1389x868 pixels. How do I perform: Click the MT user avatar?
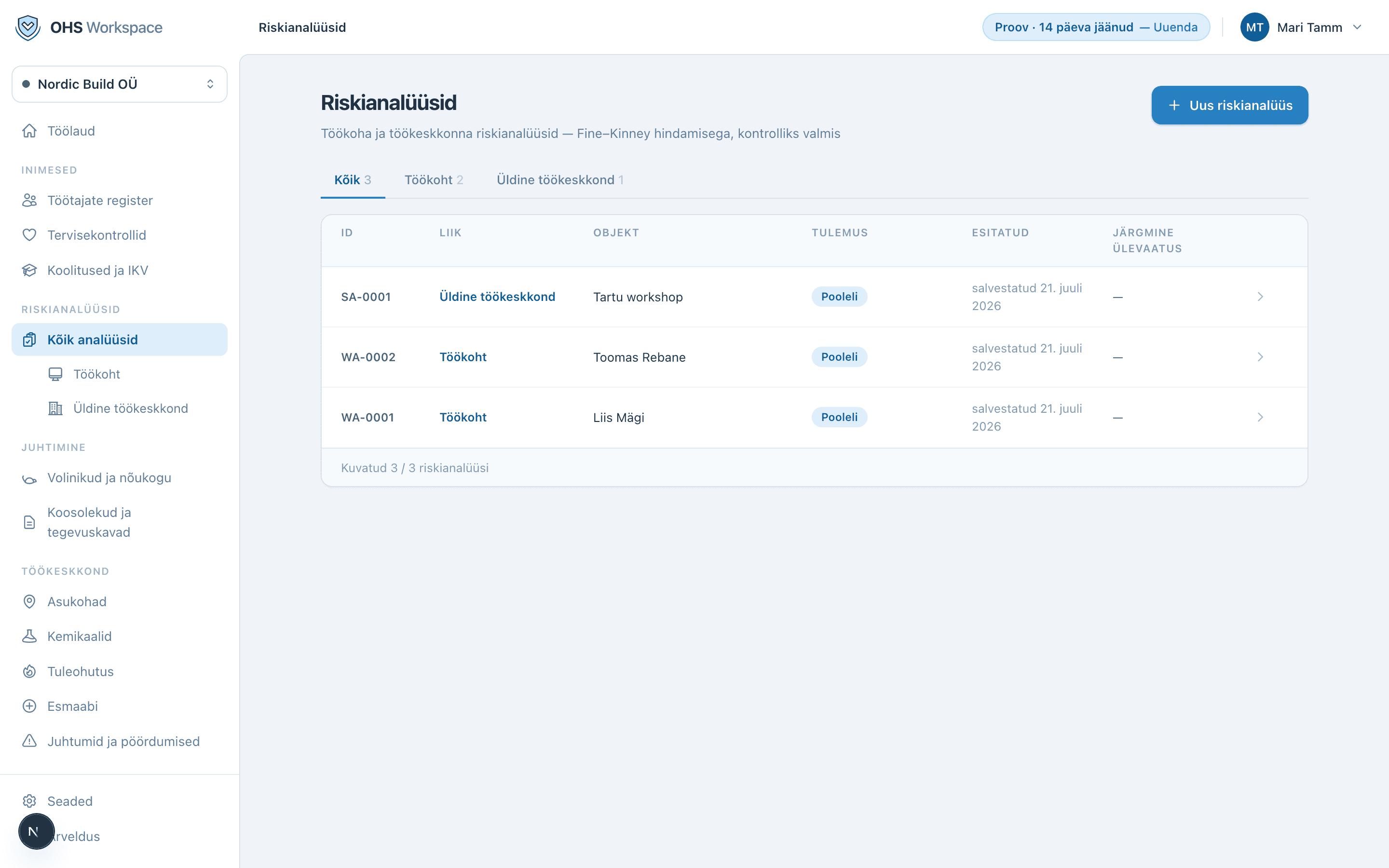point(1254,27)
